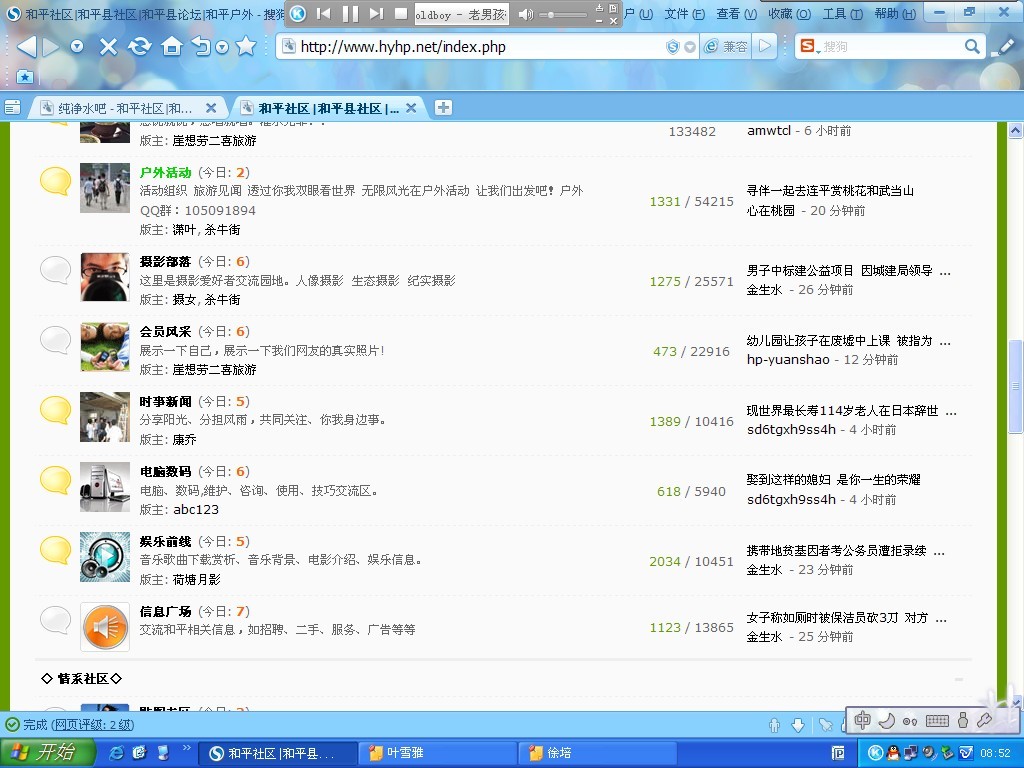This screenshot has width=1024, height=768.
Task: Open the 网页评级 link in status bar
Action: click(92, 725)
